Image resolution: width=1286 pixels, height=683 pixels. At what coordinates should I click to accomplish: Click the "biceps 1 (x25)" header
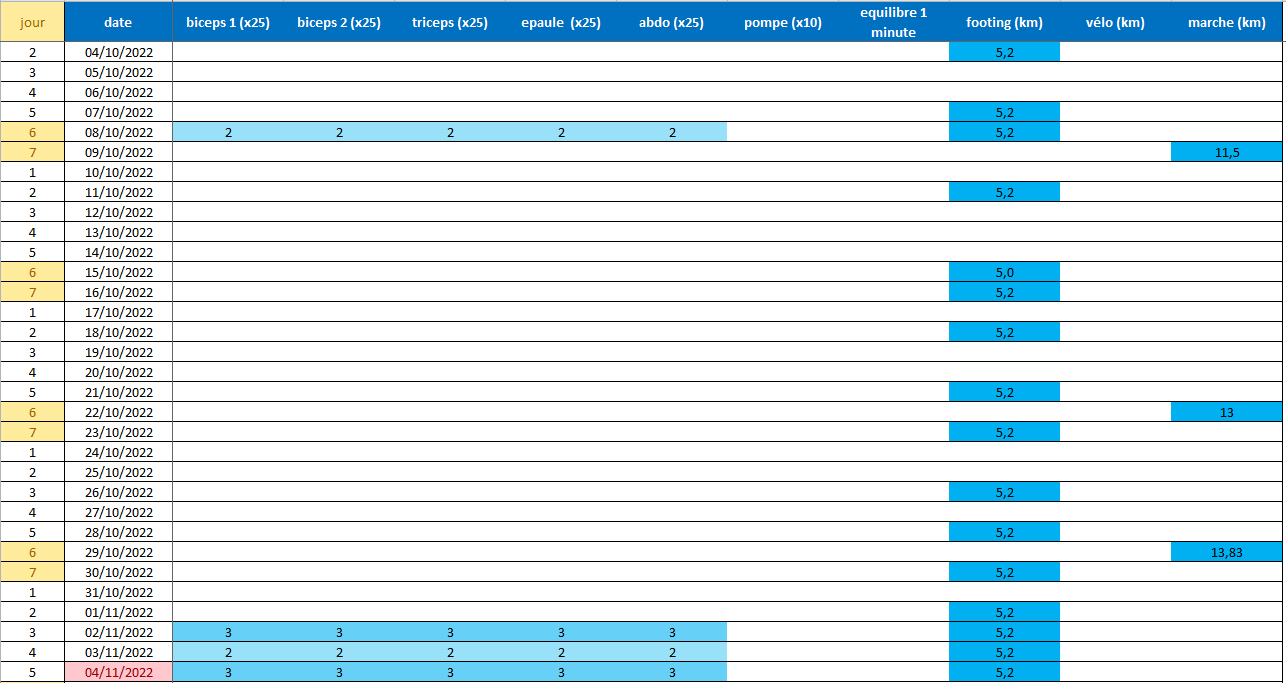coord(228,22)
